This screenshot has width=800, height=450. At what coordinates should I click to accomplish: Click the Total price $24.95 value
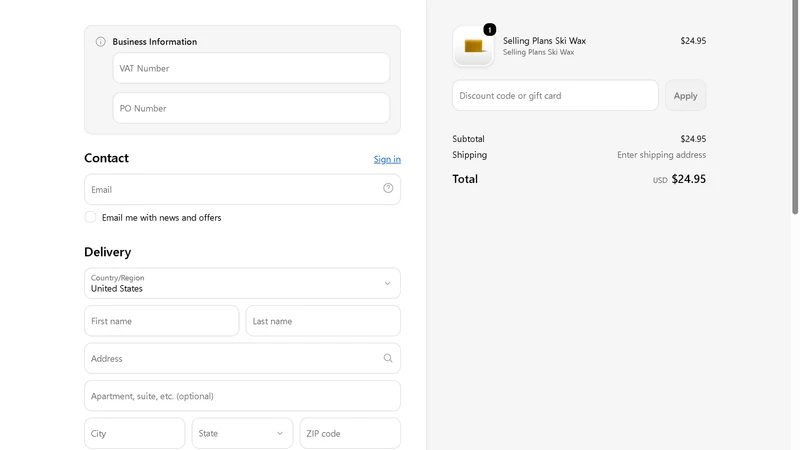click(688, 179)
